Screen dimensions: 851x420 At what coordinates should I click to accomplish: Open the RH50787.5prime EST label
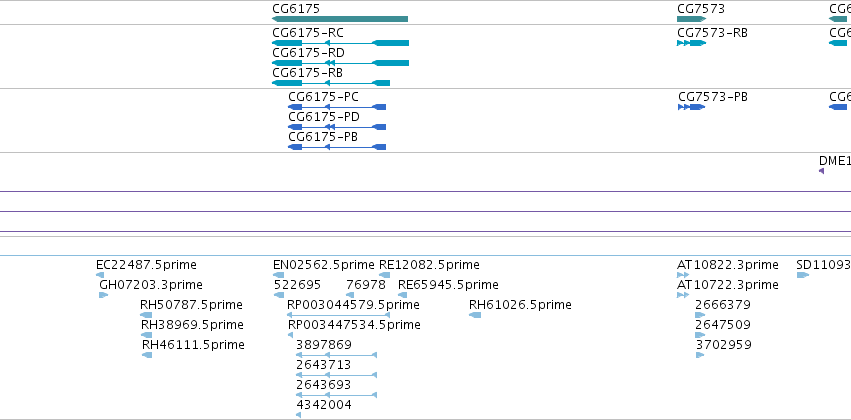pyautogui.click(x=191, y=305)
